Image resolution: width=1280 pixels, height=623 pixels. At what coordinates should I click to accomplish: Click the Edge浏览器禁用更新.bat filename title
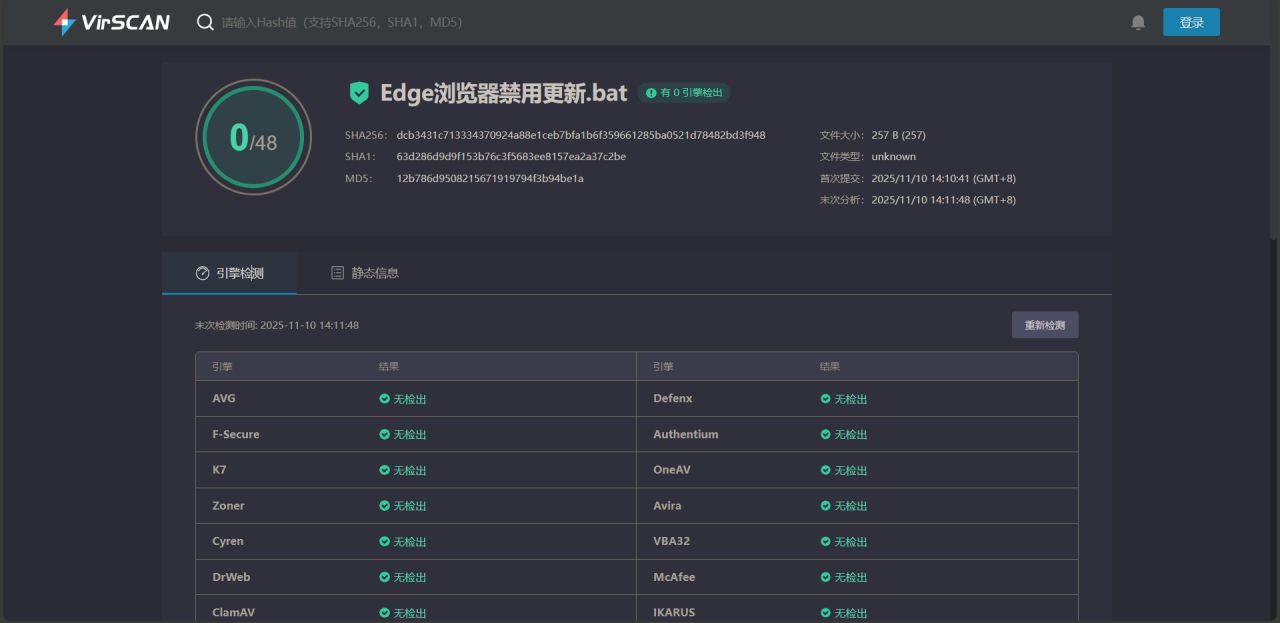503,93
